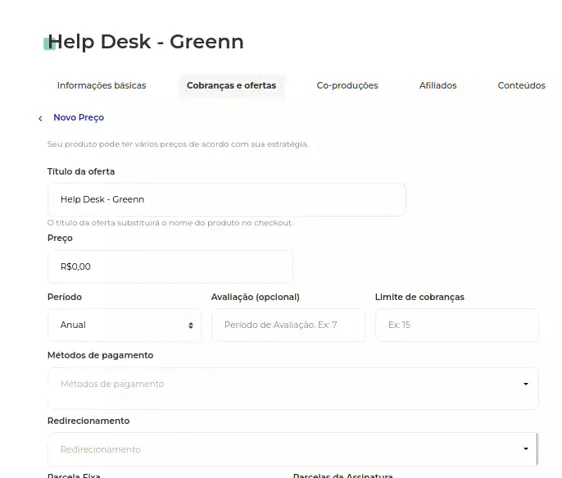The width and height of the screenshot is (562, 478).
Task: Click the Redirecionamento label
Action: coord(89,421)
